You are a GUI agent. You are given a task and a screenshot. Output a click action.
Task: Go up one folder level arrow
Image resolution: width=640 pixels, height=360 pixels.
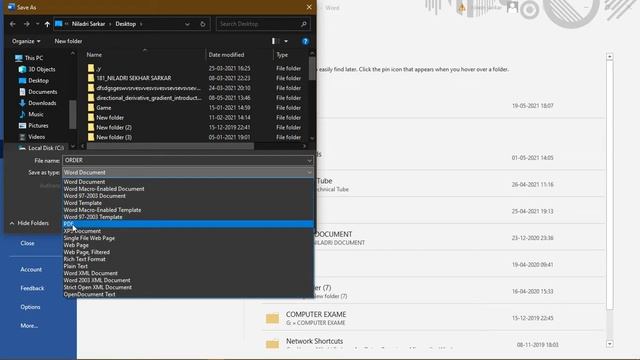tap(47, 24)
